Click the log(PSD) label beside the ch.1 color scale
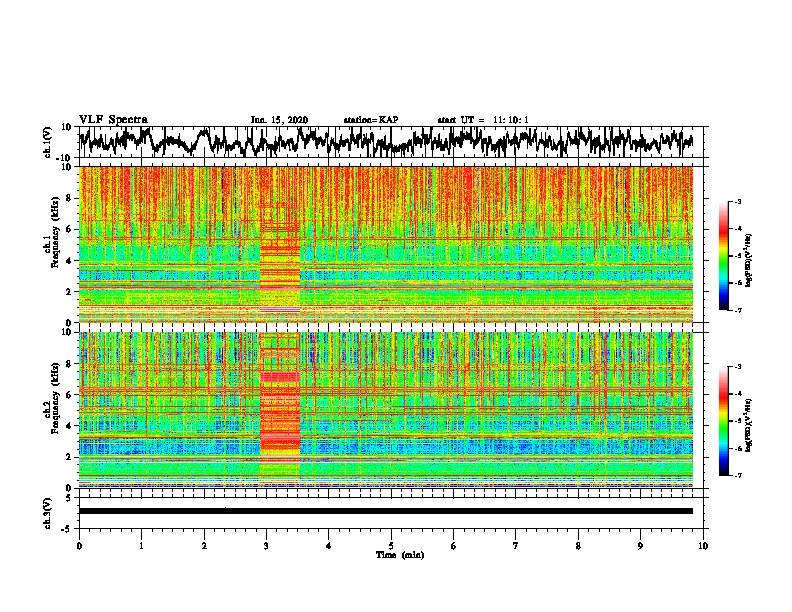Viewport: 792px width, 612px height. [x=749, y=260]
